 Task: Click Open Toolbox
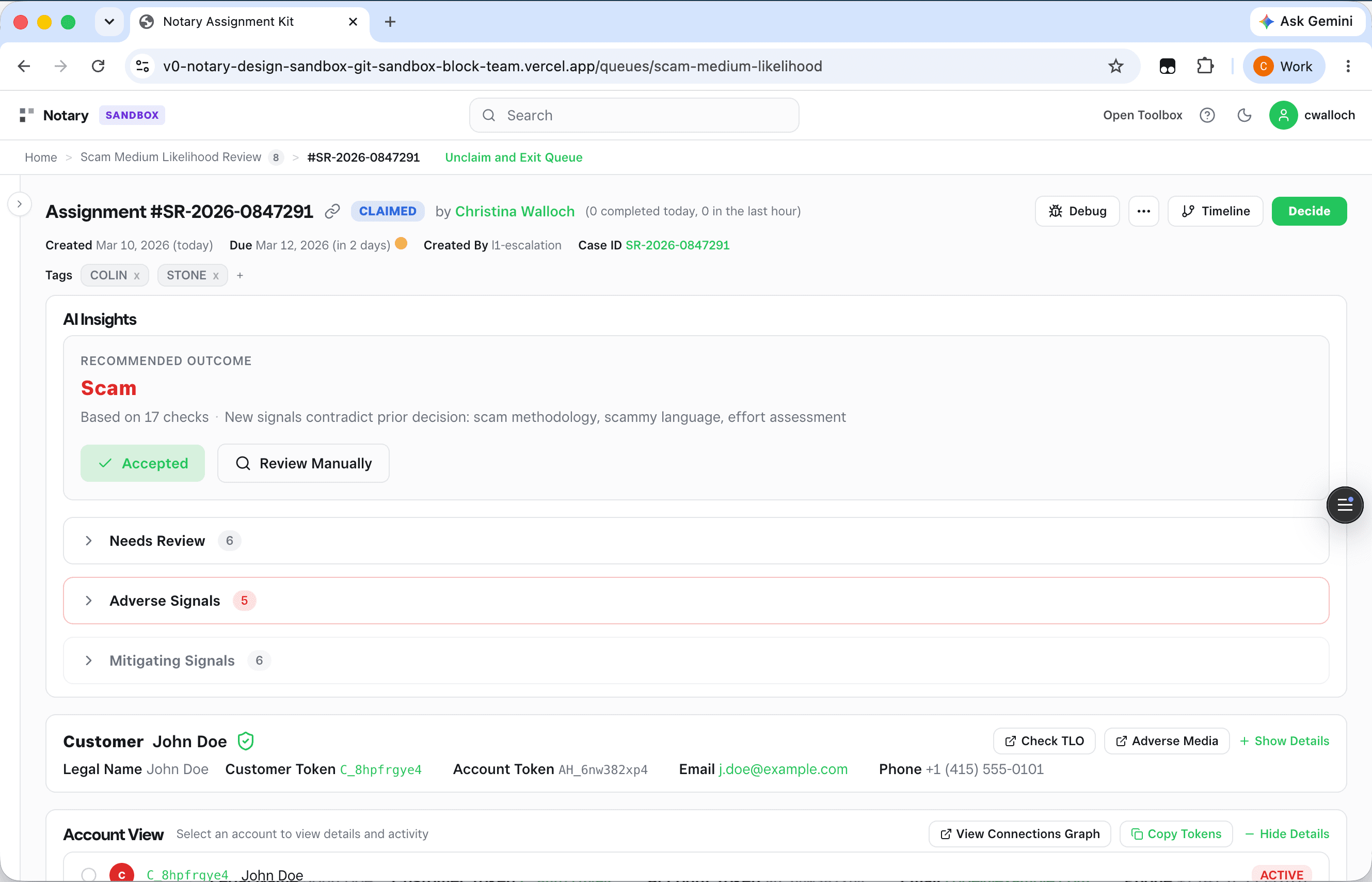coord(1142,115)
